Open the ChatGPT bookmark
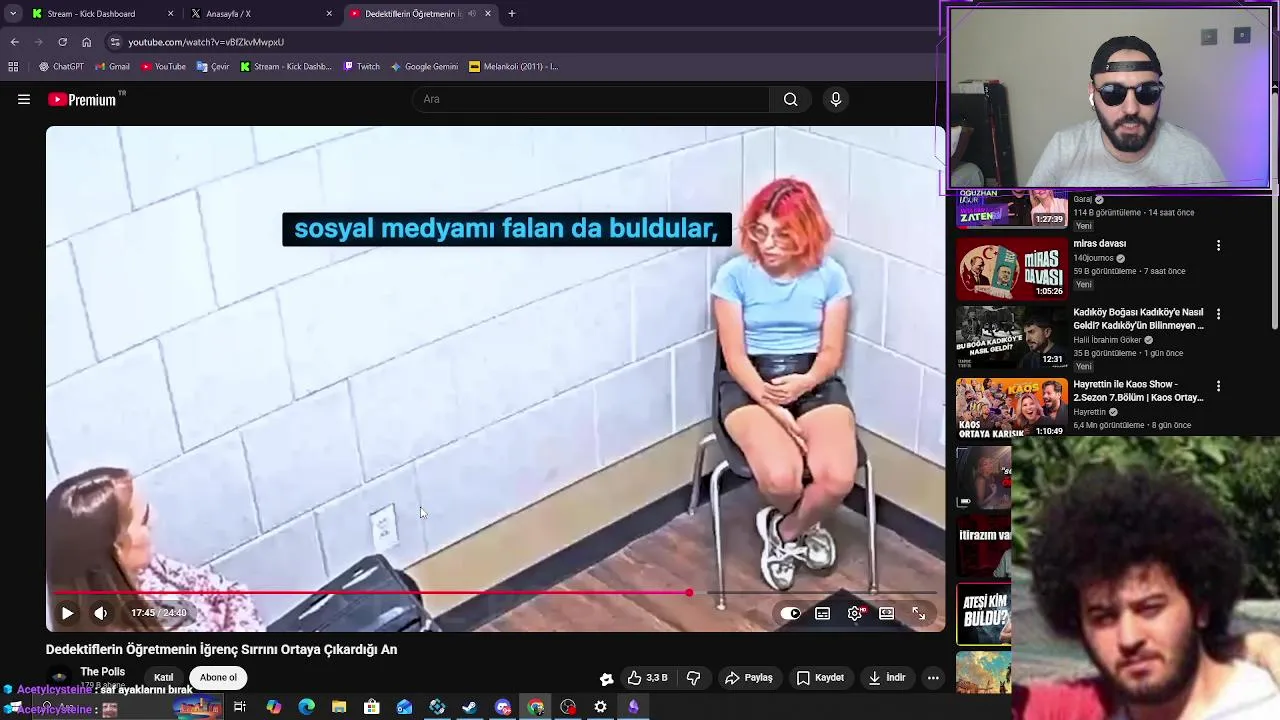 click(62, 67)
